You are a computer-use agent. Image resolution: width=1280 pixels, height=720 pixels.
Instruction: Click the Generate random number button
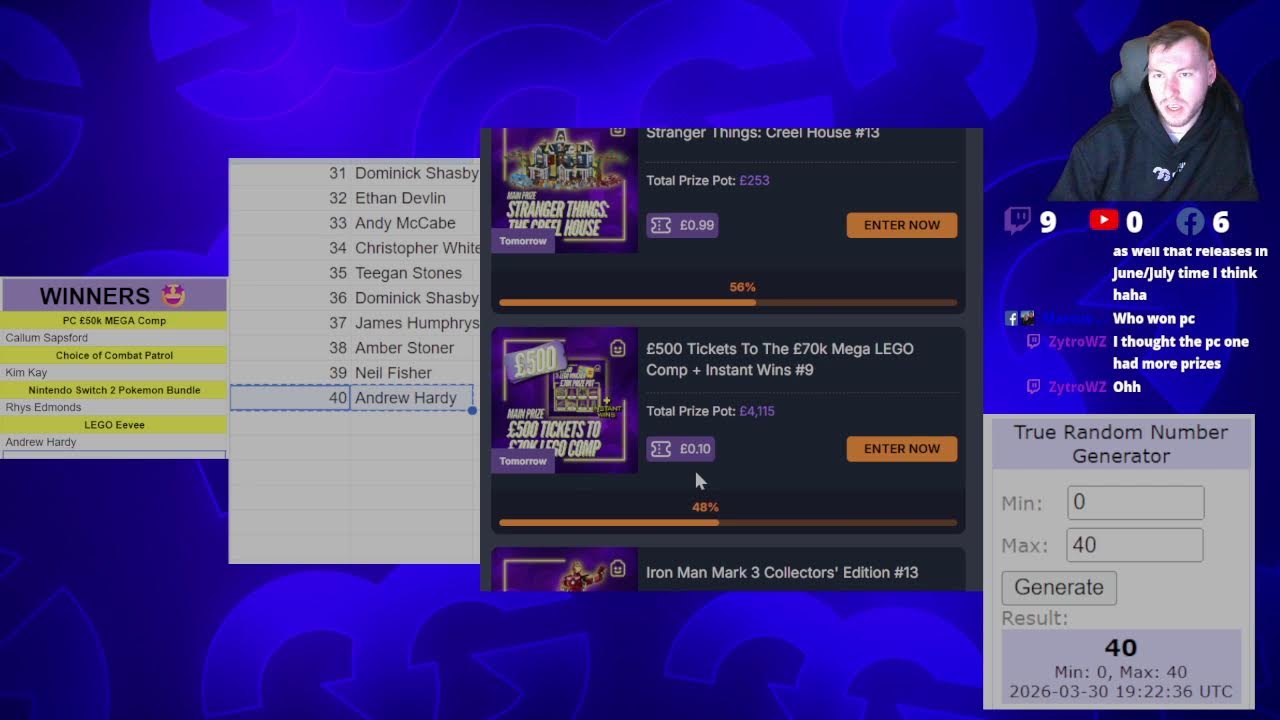pyautogui.click(x=1059, y=587)
